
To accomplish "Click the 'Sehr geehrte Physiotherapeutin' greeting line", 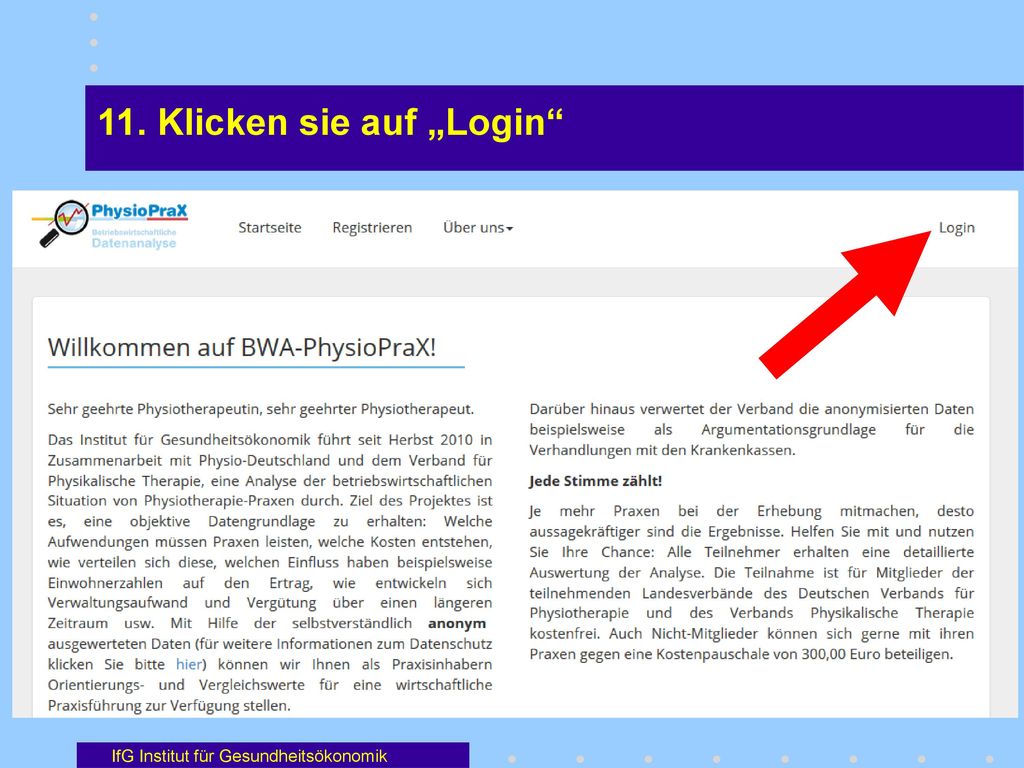I will [x=261, y=409].
